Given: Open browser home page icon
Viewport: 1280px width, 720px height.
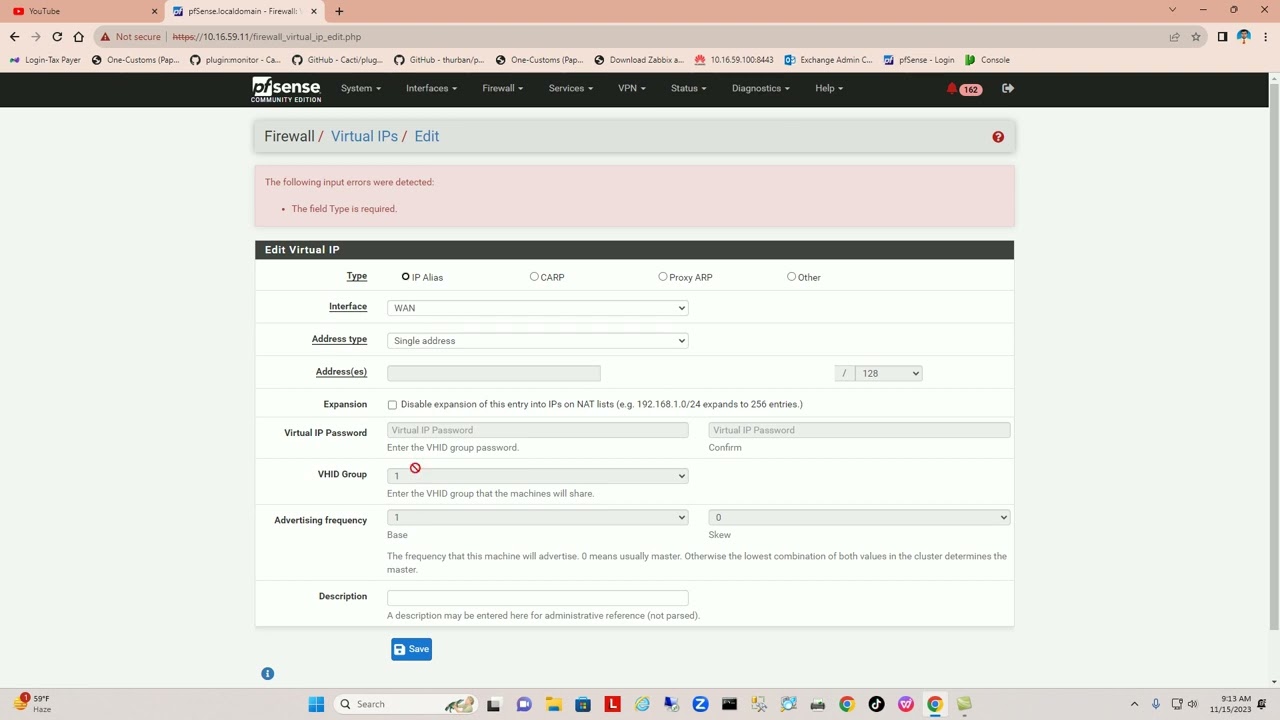Looking at the screenshot, I should click(78, 37).
